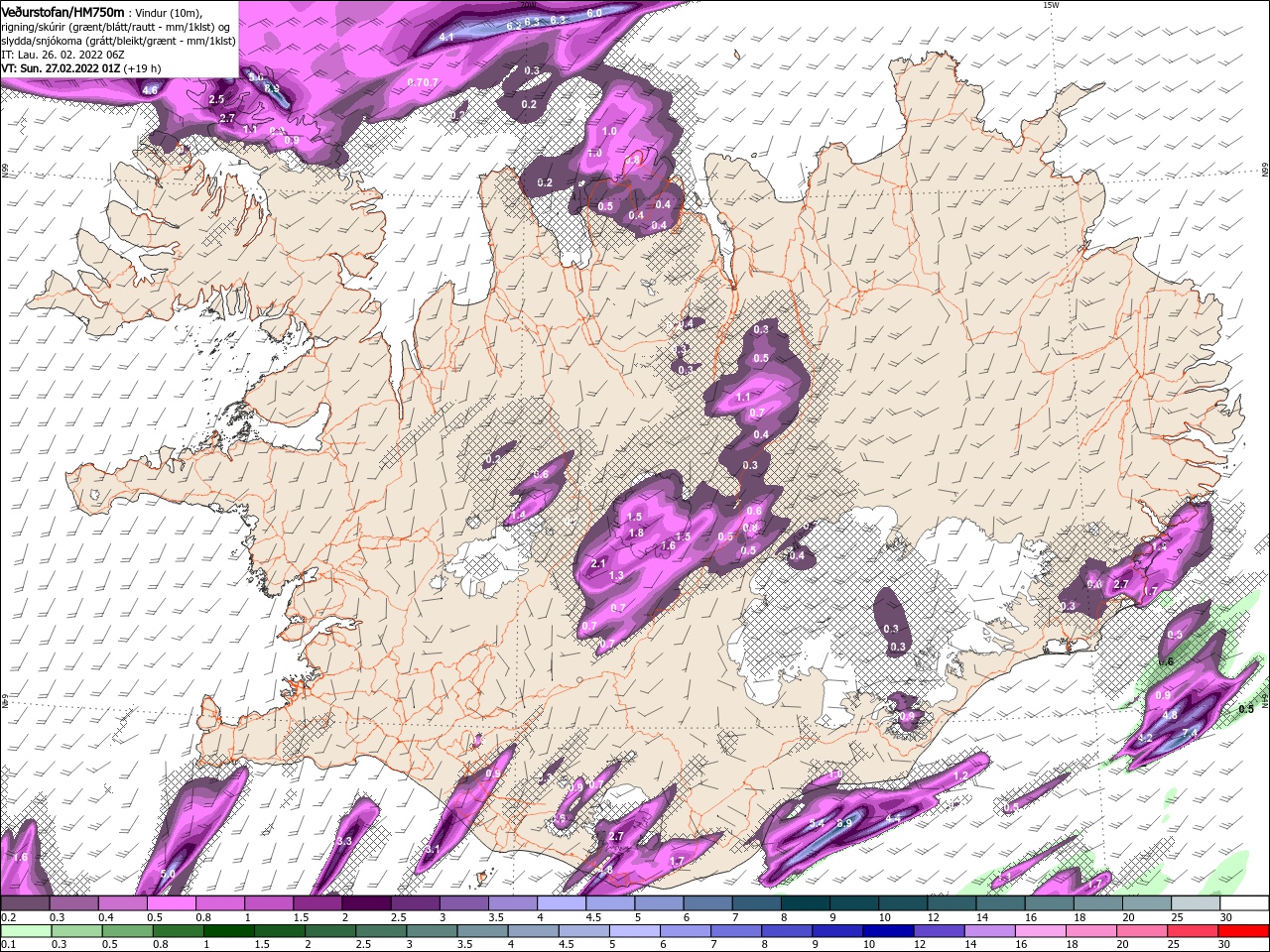Click the 8.9 precipitation value in the northwest

271,89
